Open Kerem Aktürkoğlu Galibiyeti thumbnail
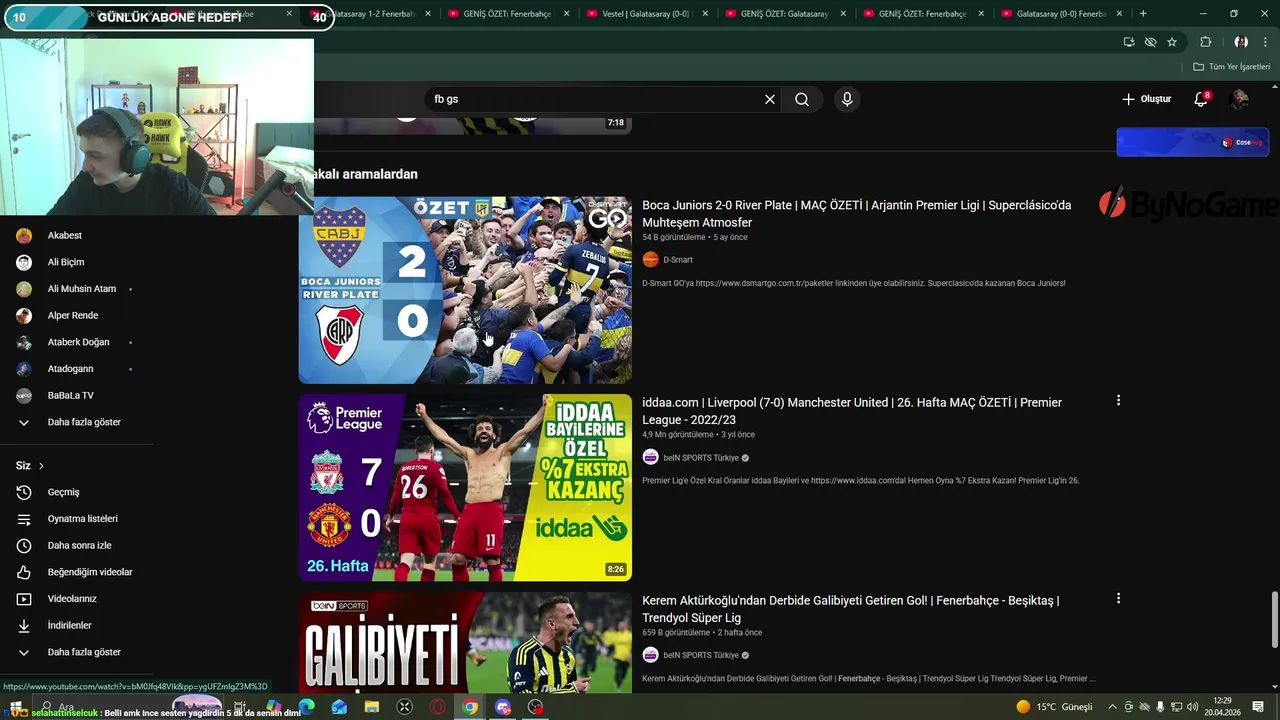Image resolution: width=1280 pixels, height=720 pixels. tap(465, 642)
